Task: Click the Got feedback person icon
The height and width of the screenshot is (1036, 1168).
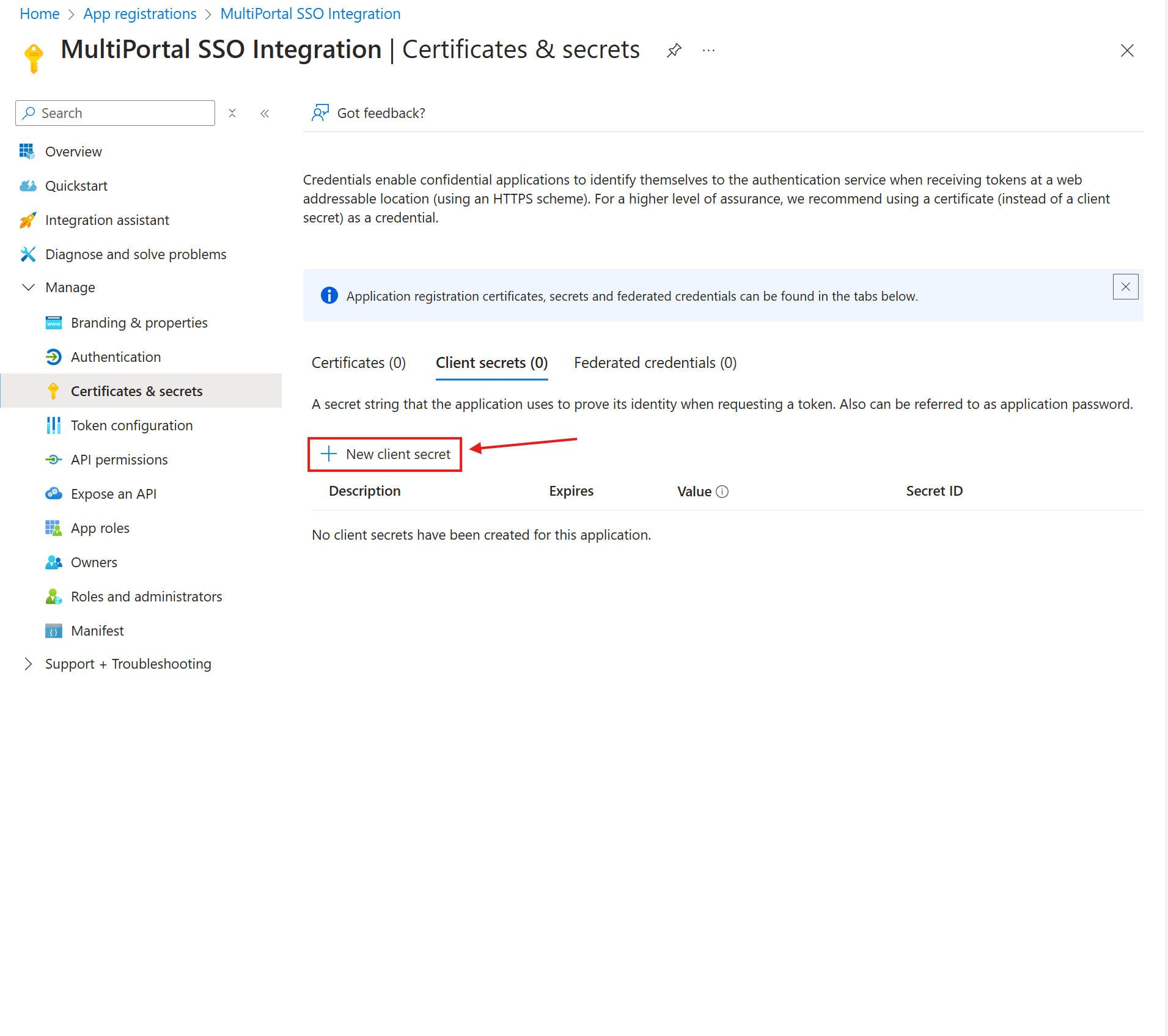Action: coord(320,112)
